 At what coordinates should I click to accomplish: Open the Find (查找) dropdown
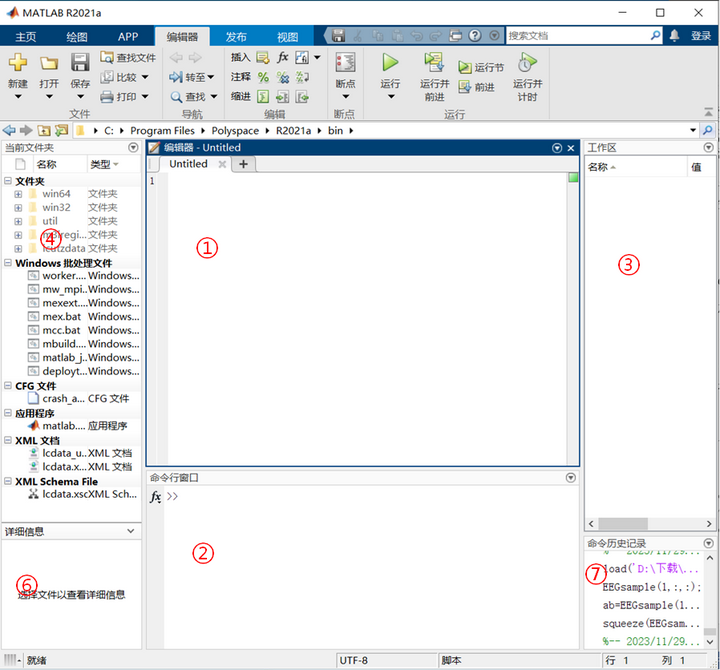[x=214, y=96]
